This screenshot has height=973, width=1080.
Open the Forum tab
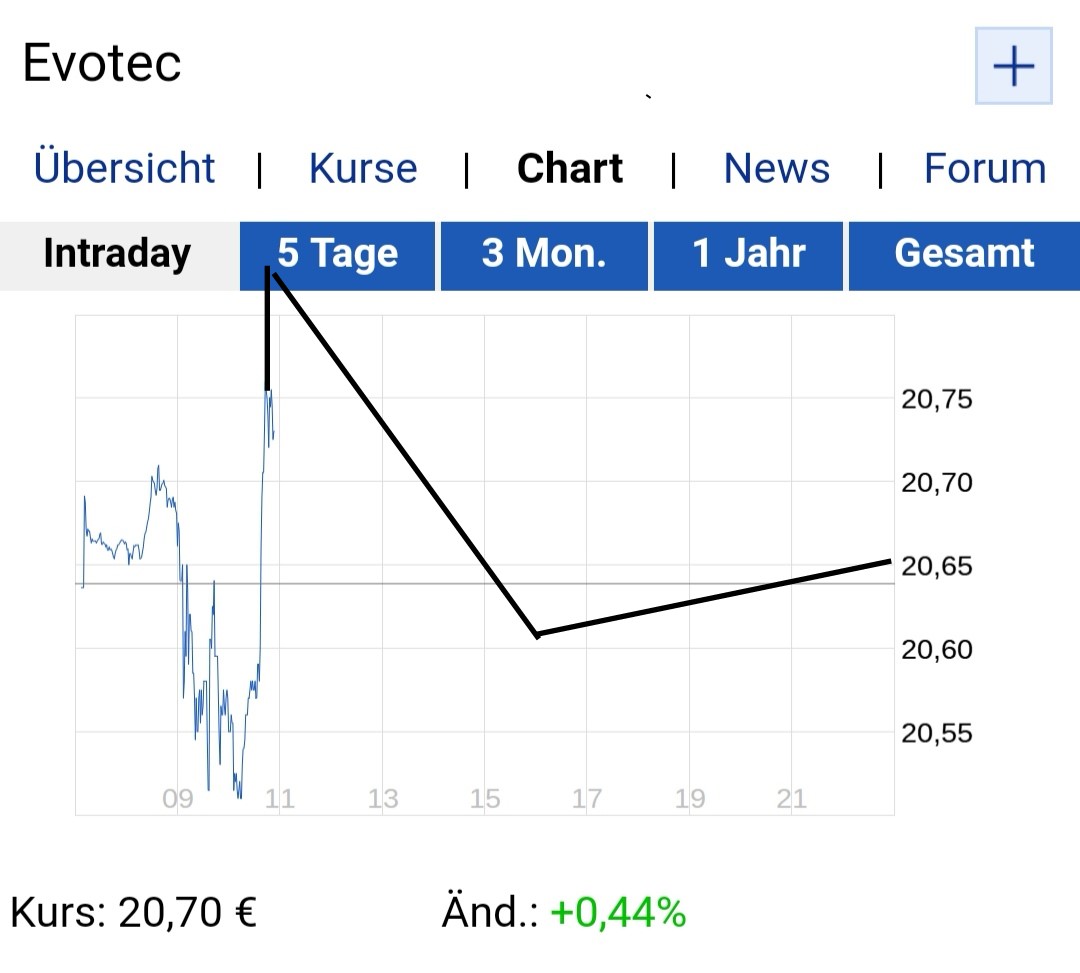coord(985,168)
